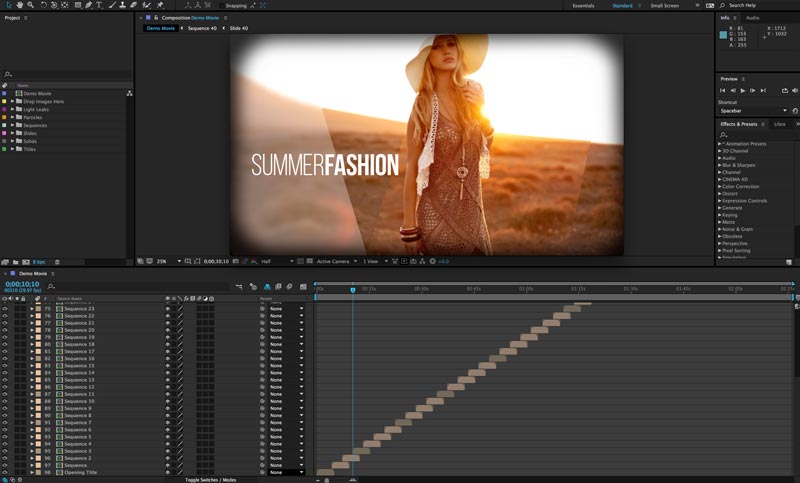Open the Active Camera dropdown
This screenshot has width=800, height=483.
tap(337, 261)
